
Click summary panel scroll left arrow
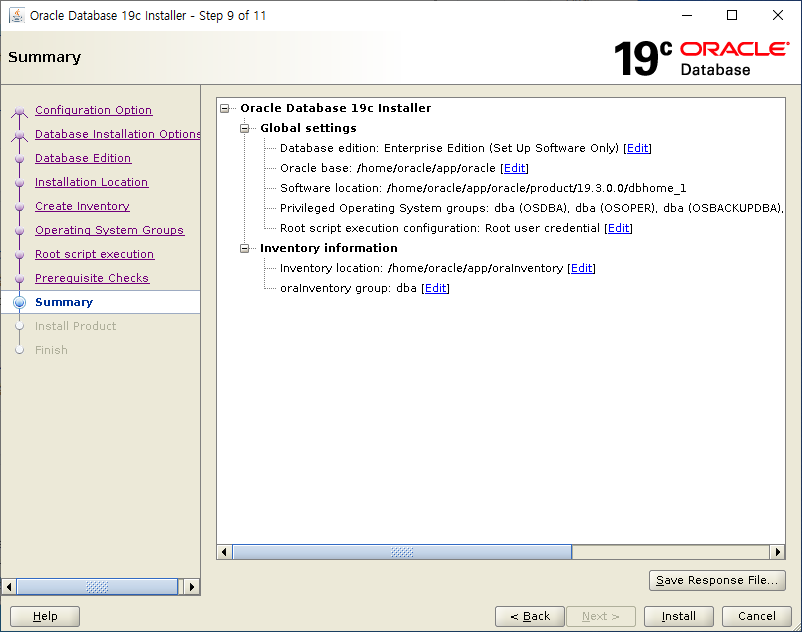[224, 552]
